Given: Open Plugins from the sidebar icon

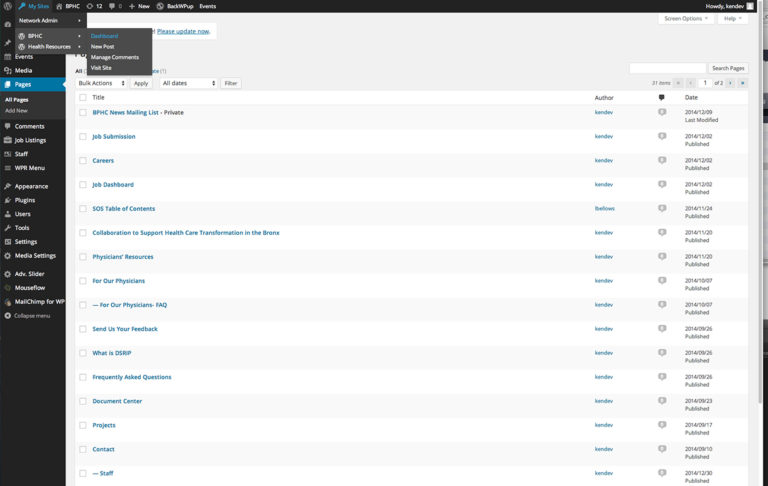Looking at the screenshot, I should [x=8, y=200].
